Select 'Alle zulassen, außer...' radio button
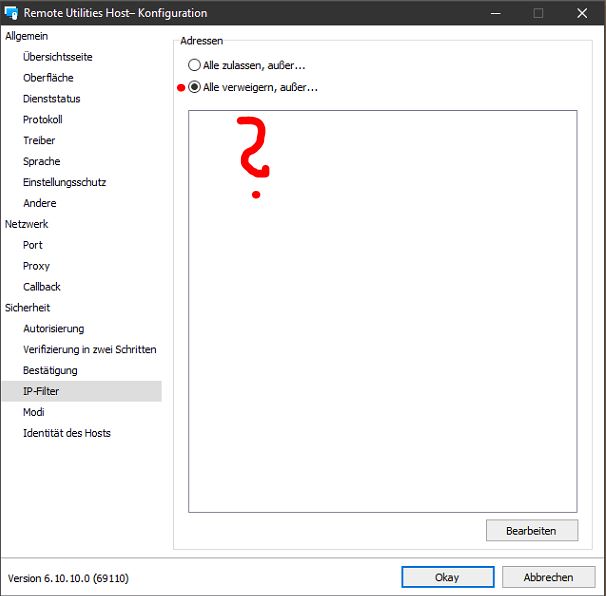This screenshot has width=606, height=596. tap(194, 65)
